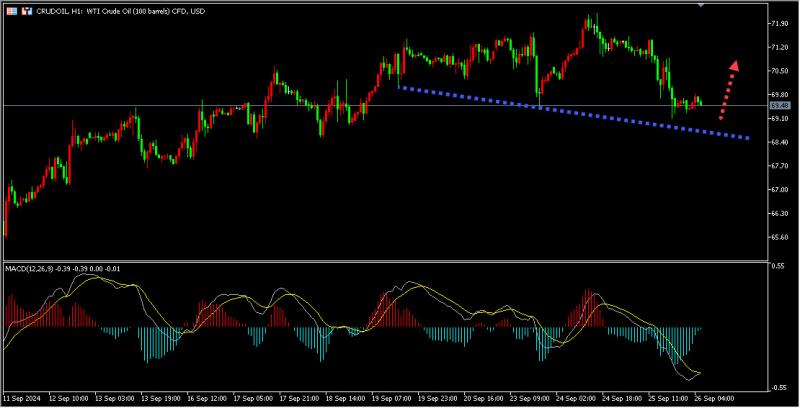Viewport: 800px width, 408px height.
Task: Click the 69.80 price scale label
Action: point(781,95)
